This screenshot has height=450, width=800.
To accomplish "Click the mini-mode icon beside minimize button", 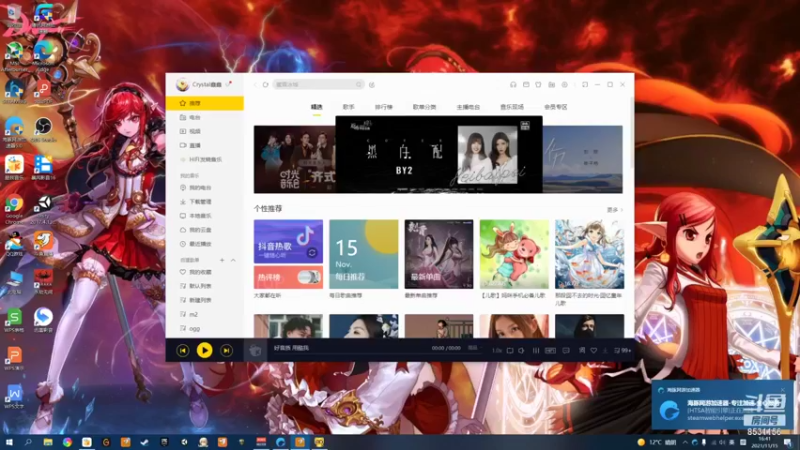I will 585,85.
